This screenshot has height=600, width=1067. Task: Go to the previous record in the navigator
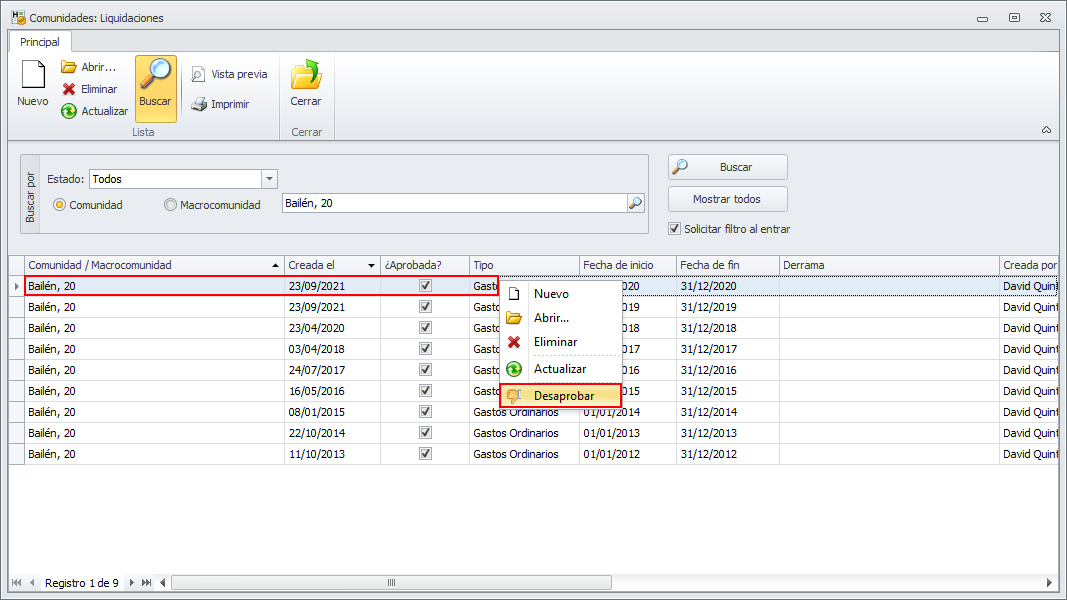coord(32,582)
